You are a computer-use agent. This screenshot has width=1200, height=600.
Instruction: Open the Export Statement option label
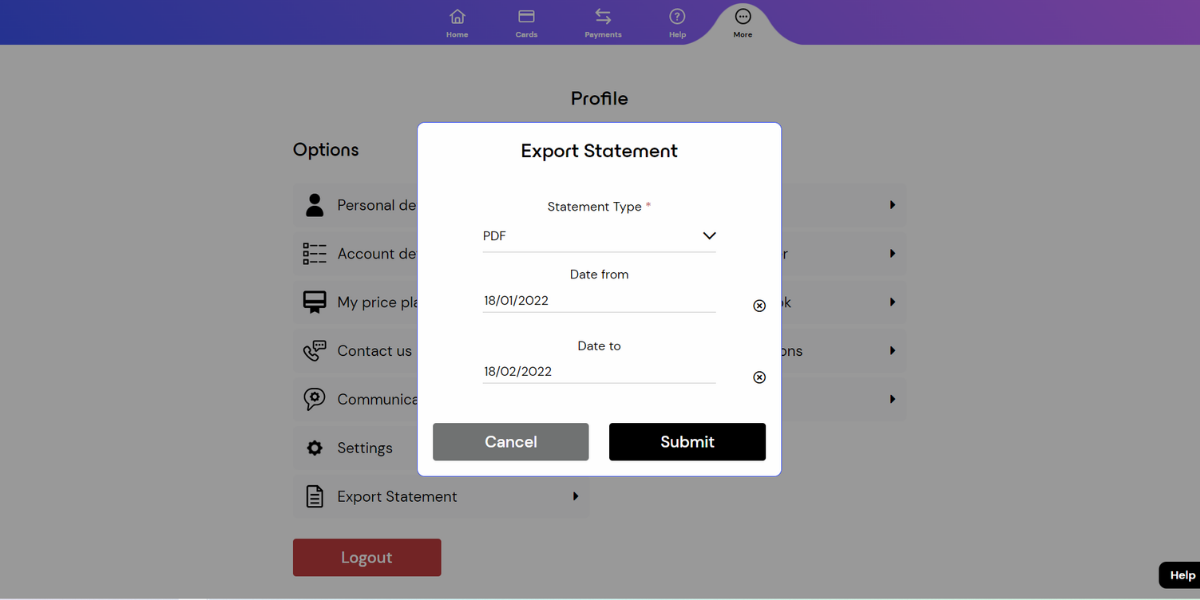tap(397, 496)
